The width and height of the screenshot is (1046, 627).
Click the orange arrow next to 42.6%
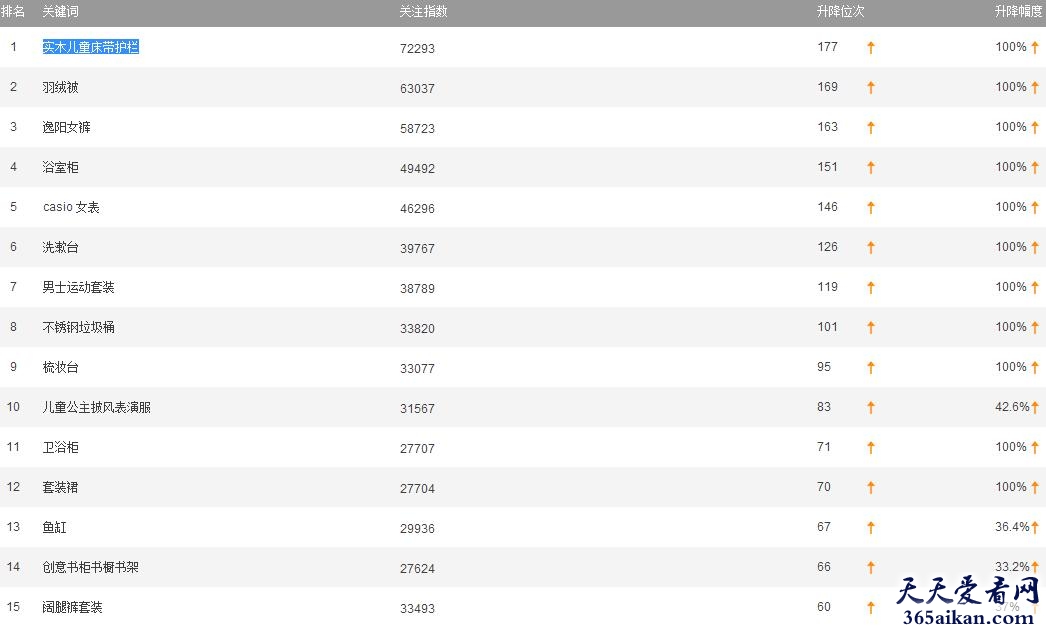(x=1035, y=408)
